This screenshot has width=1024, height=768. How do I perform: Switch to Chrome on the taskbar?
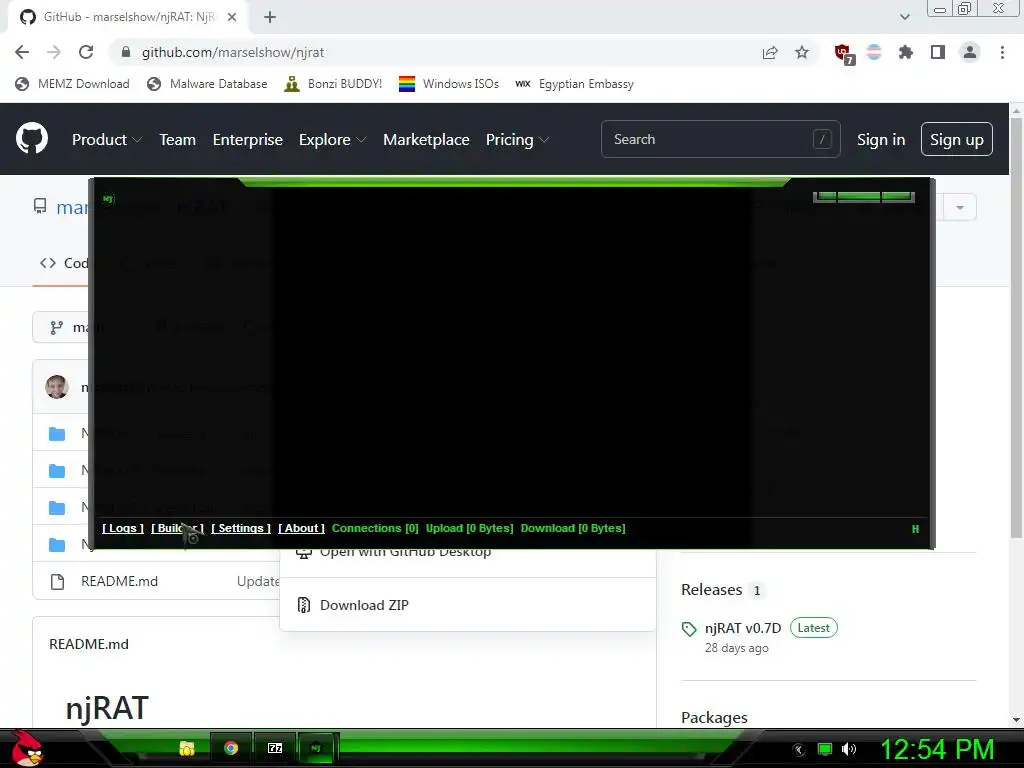pos(231,748)
